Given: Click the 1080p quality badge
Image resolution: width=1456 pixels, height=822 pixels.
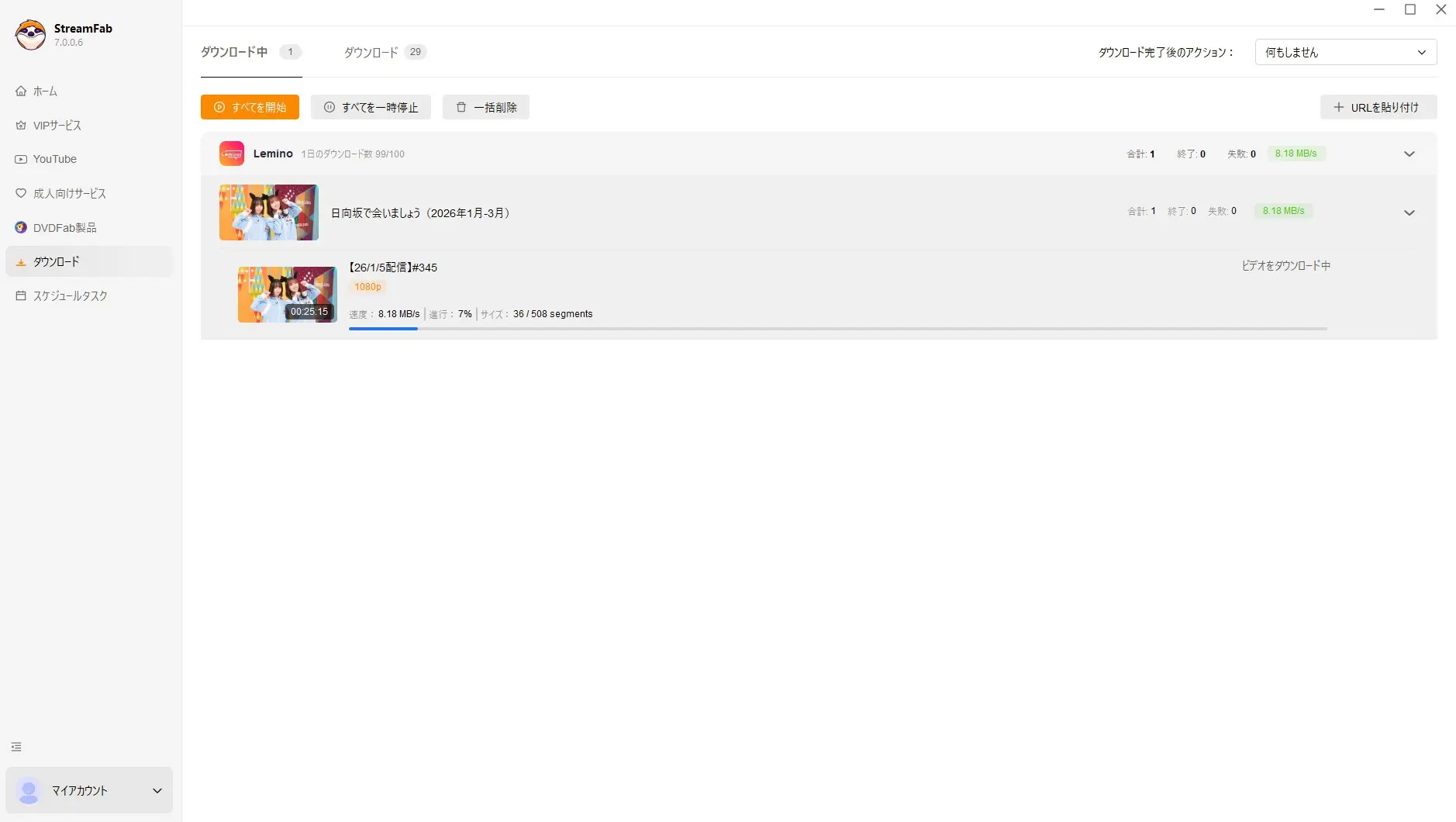Looking at the screenshot, I should 368,287.
